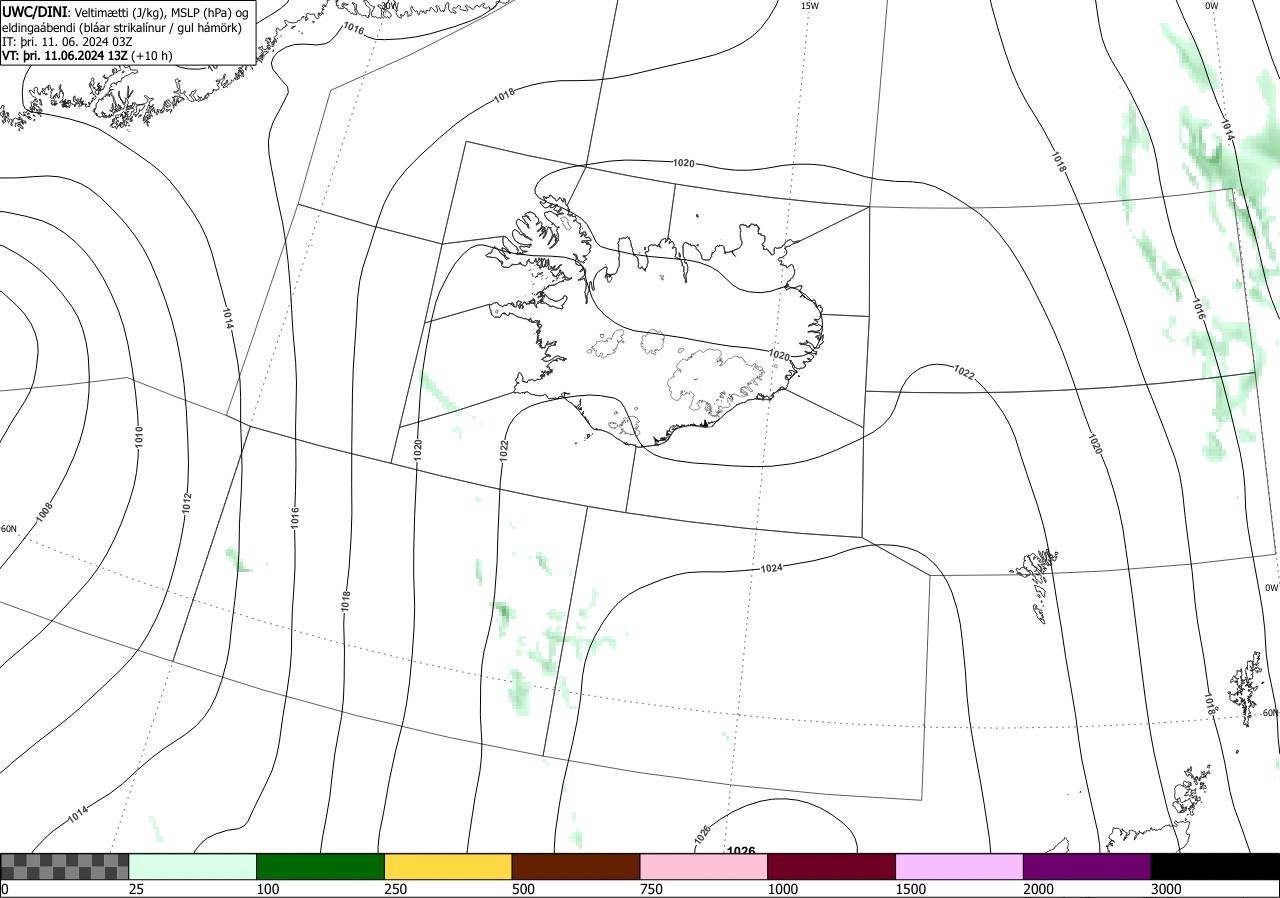This screenshot has height=898, width=1280.
Task: Pick the maroon 1000–1500 legend swatch
Action: 831,866
